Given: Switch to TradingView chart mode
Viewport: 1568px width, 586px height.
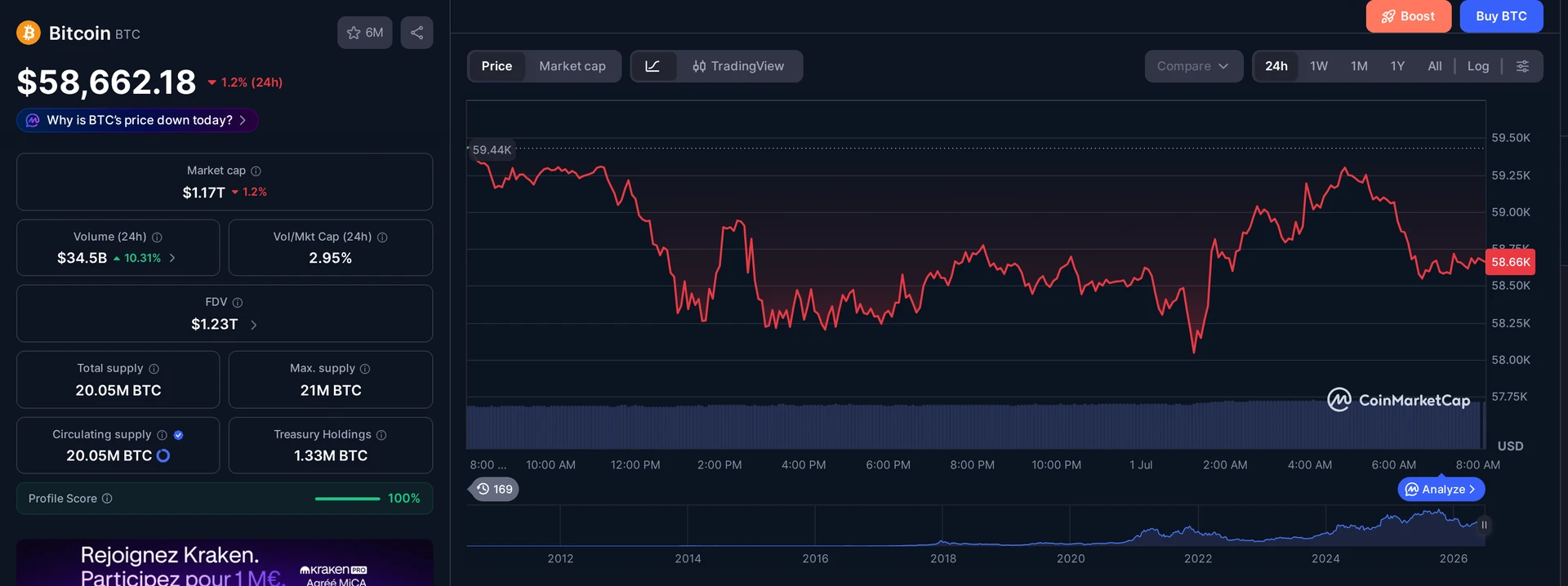Looking at the screenshot, I should point(738,66).
